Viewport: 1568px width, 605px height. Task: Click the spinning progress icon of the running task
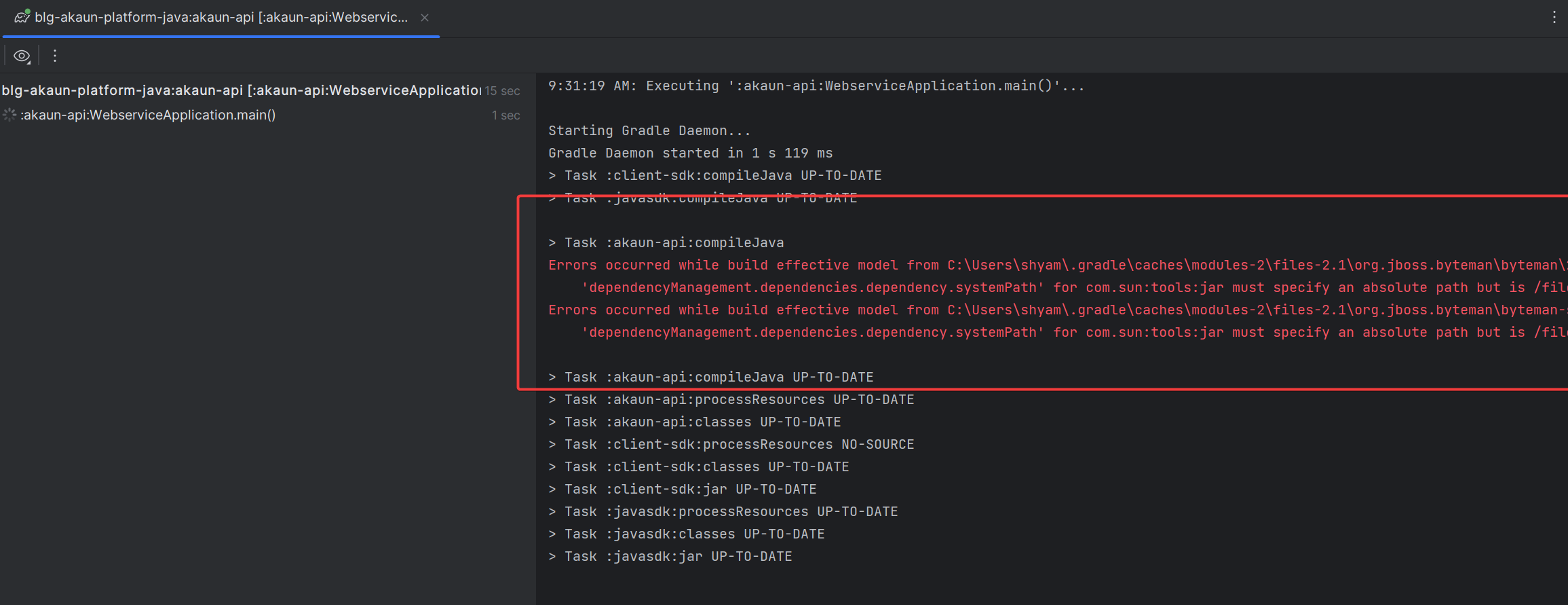pos(9,115)
